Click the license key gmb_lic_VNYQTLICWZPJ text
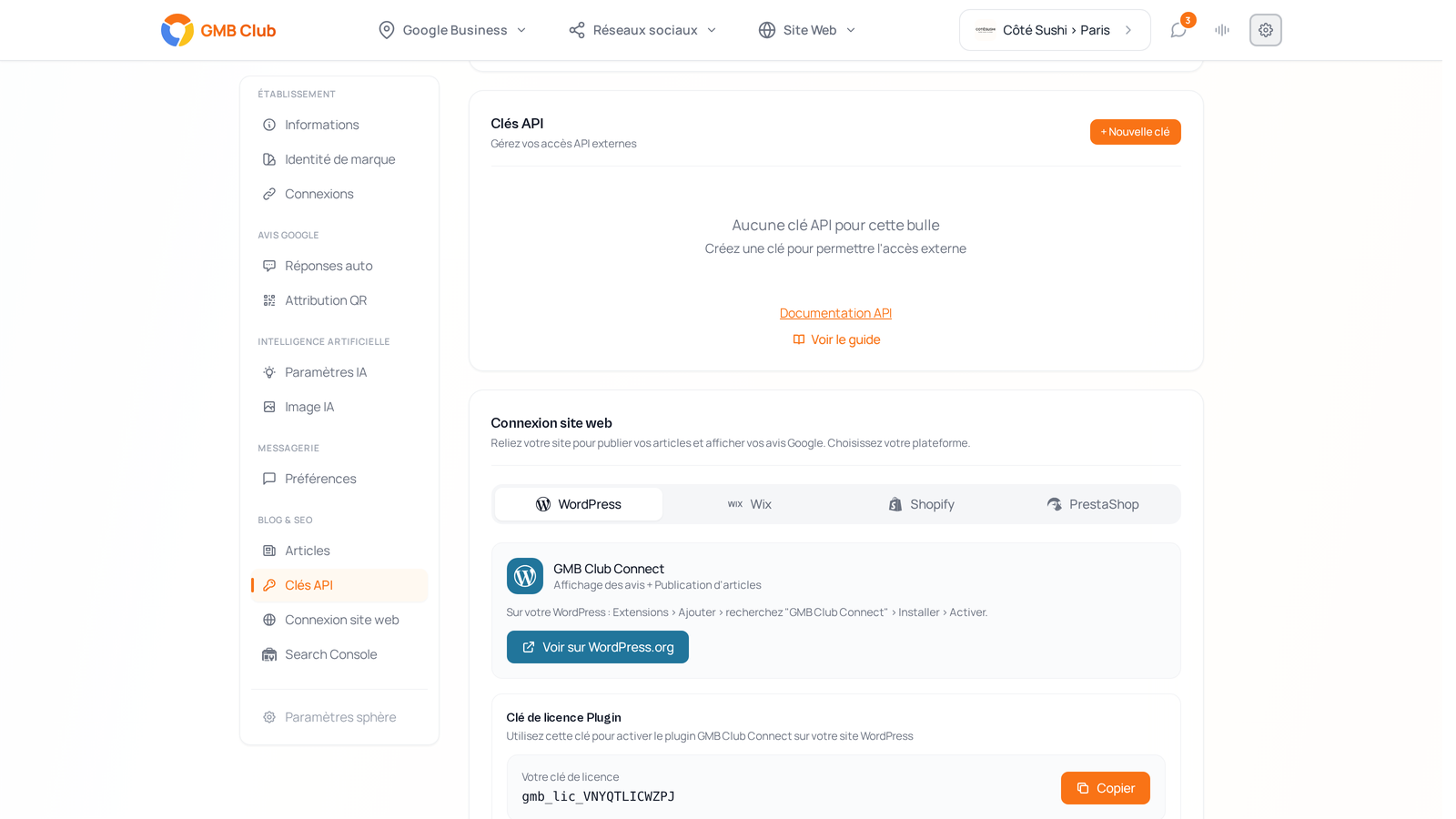 click(x=599, y=796)
